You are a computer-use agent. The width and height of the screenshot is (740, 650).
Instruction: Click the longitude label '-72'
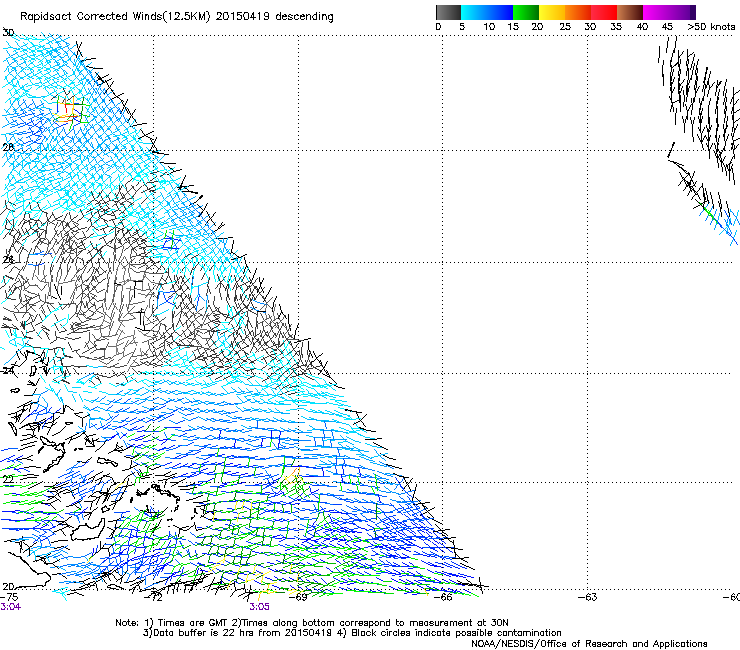154,597
